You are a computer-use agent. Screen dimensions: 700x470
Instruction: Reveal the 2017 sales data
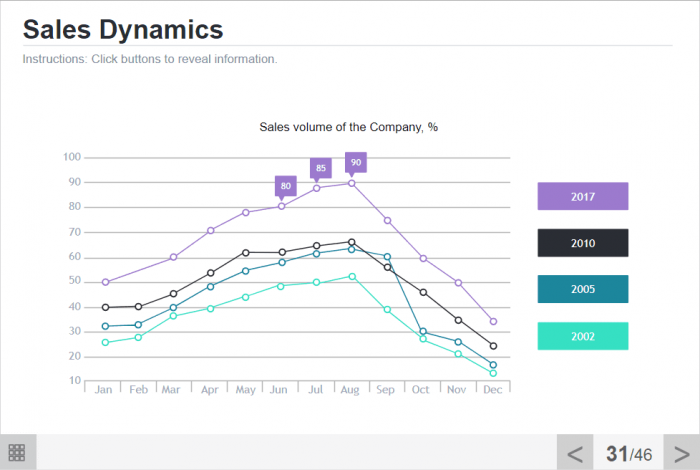(582, 196)
